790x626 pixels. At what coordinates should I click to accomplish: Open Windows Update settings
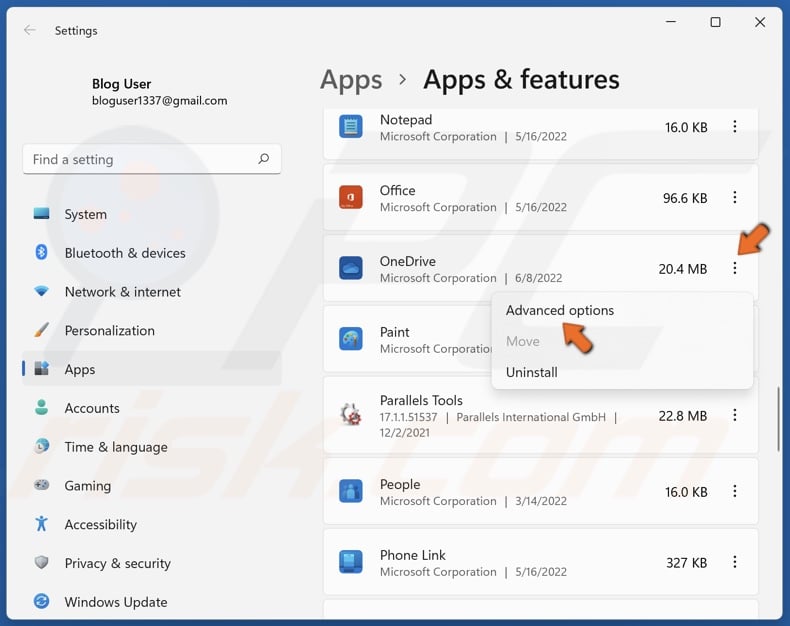[x=151, y=602]
